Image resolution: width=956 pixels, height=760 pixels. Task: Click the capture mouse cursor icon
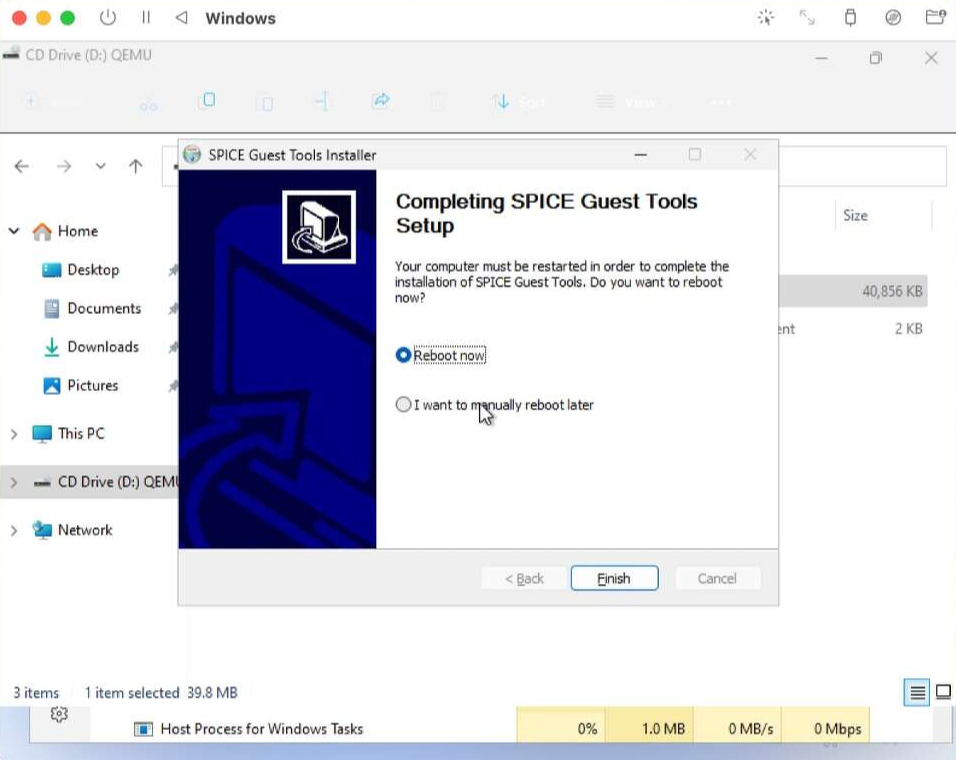766,18
